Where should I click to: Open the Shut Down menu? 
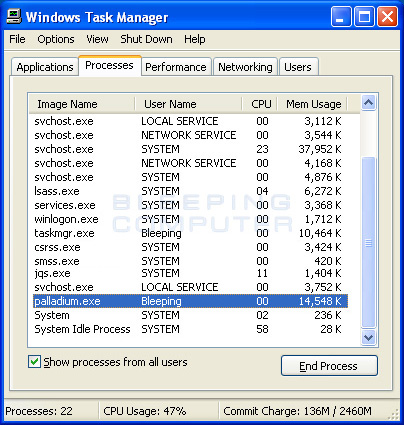coord(146,39)
